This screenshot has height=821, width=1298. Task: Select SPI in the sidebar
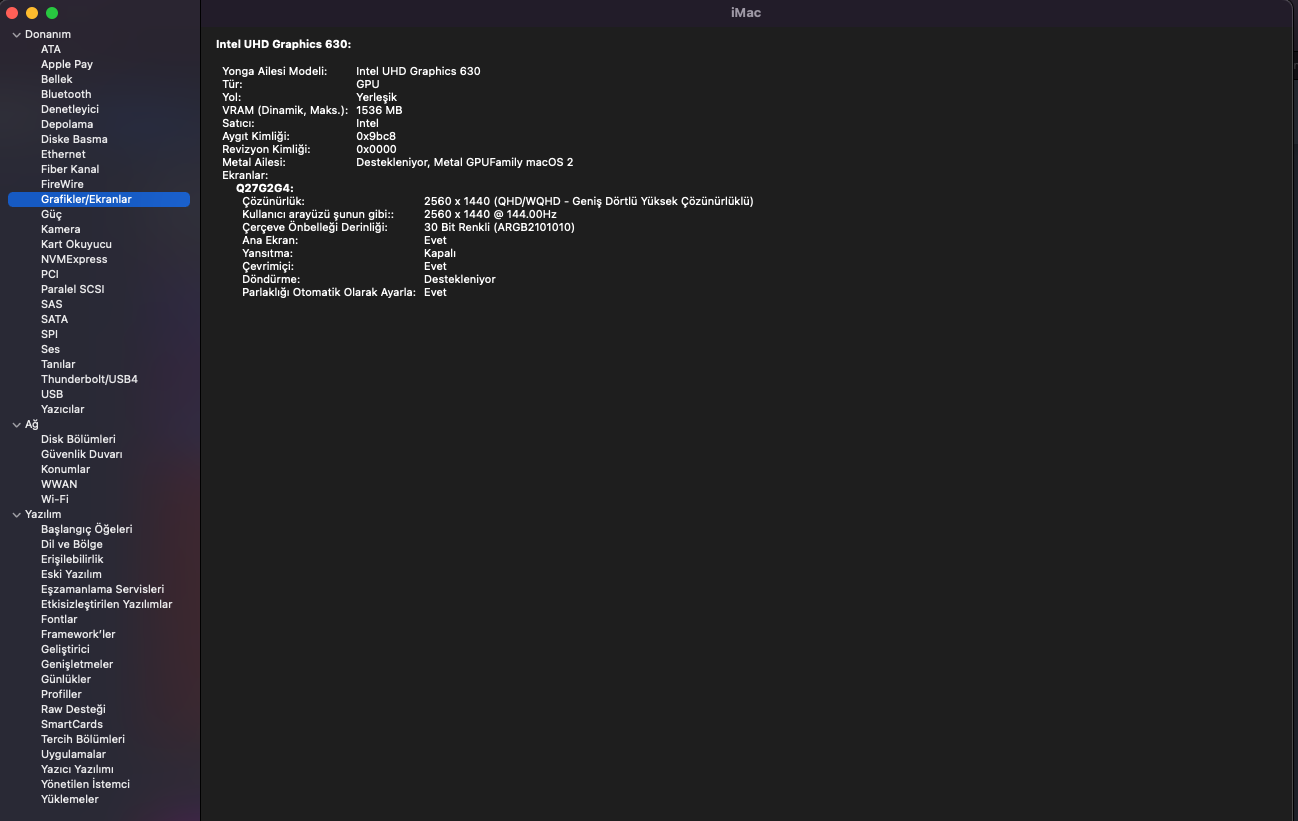[x=49, y=334]
